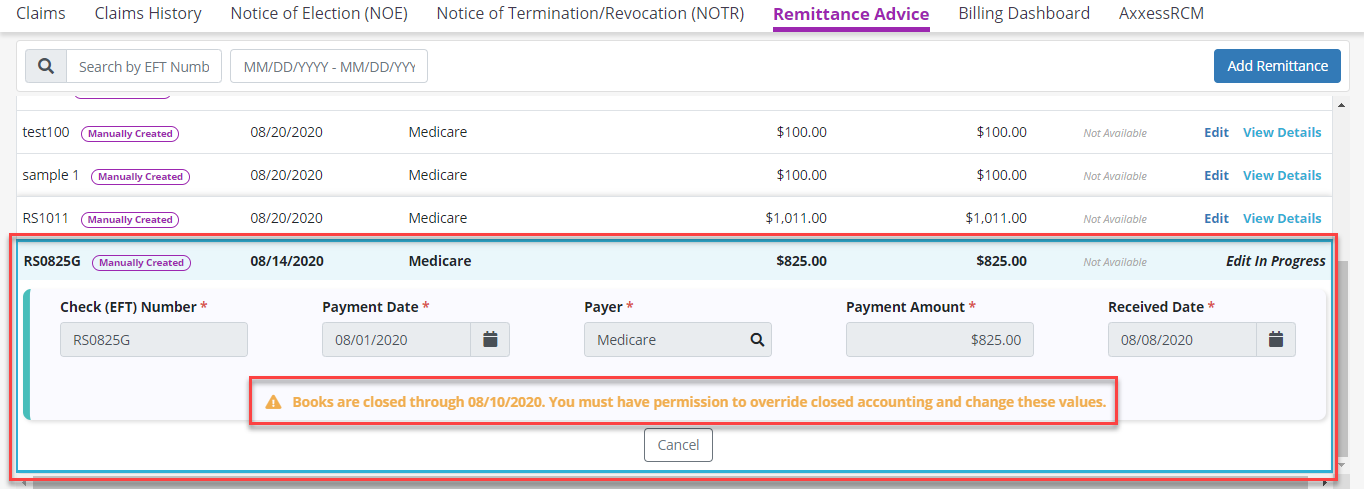Click the date range filter field
The width and height of the screenshot is (1364, 489).
329,66
